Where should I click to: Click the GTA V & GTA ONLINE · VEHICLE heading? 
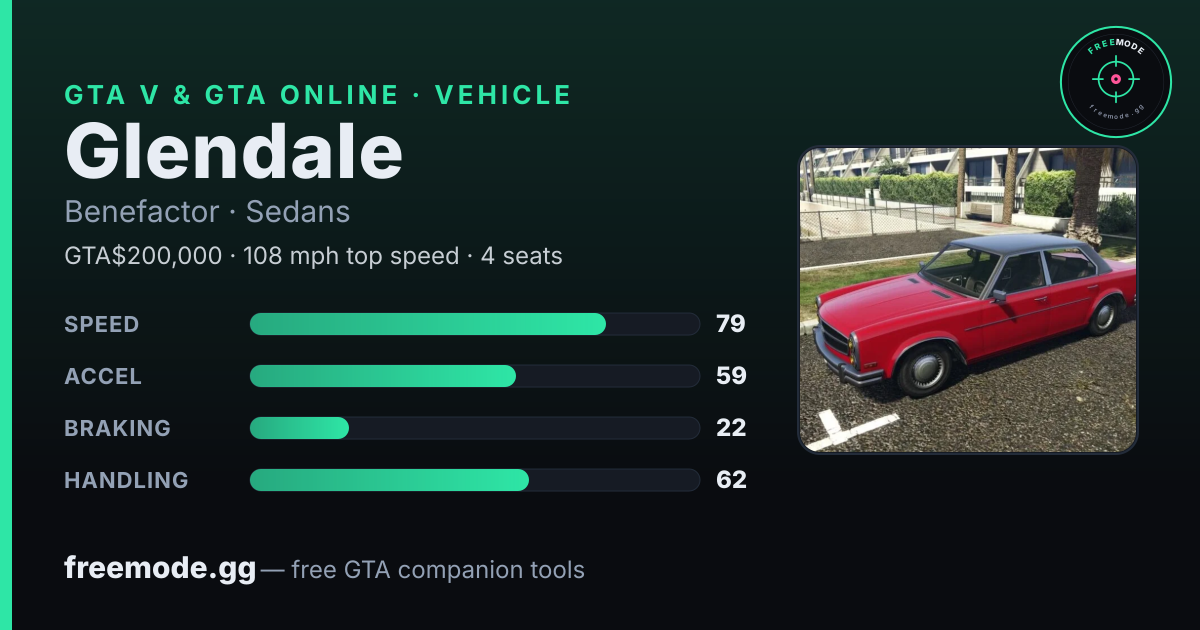pos(318,95)
